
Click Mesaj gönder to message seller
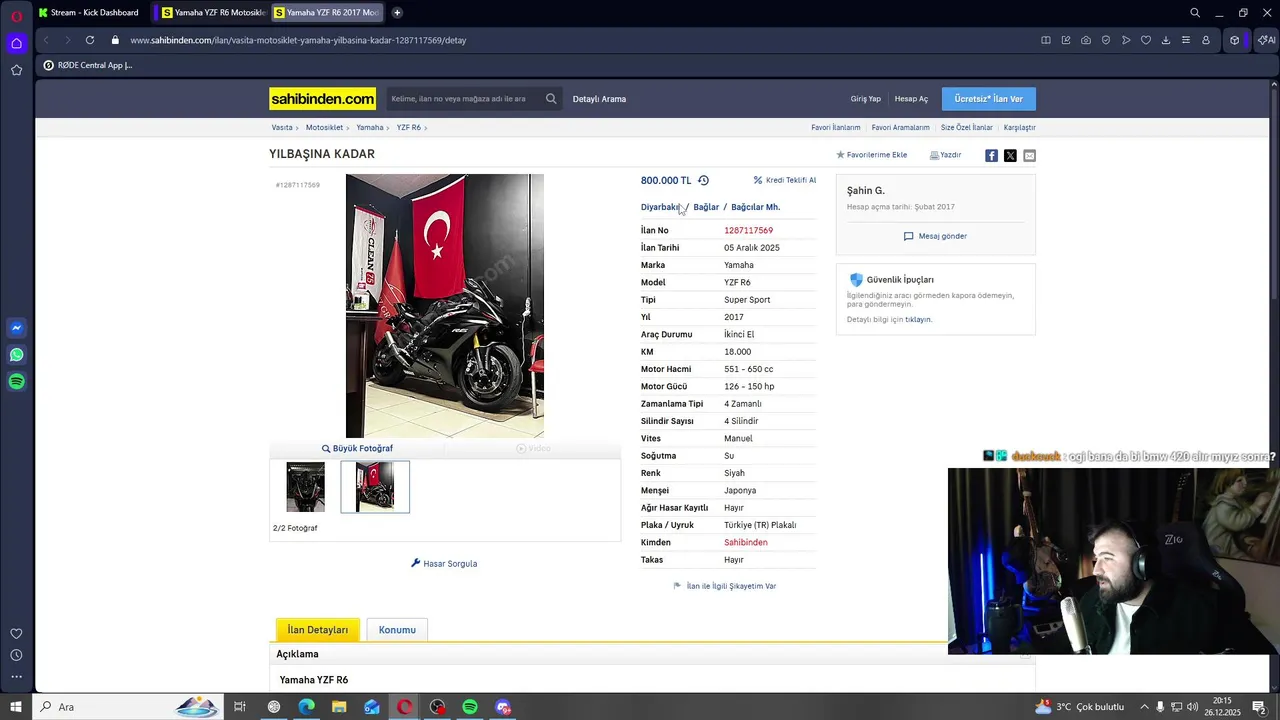(935, 236)
